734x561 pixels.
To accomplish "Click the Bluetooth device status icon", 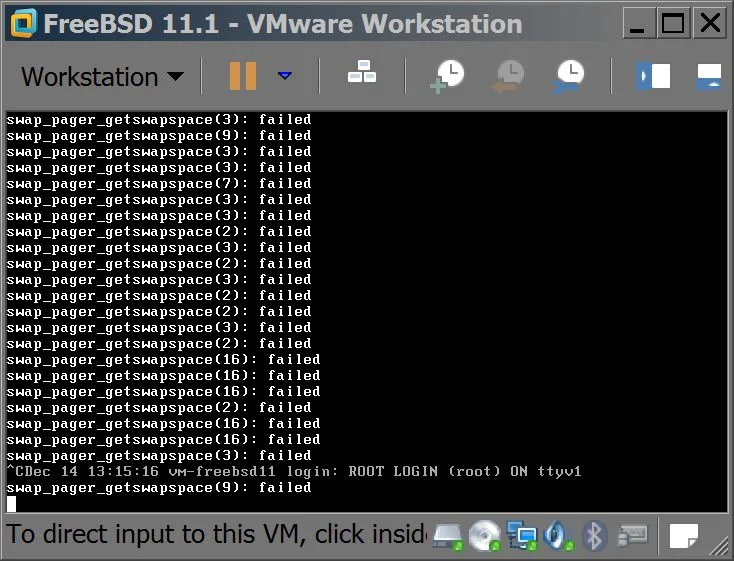I will click(x=595, y=535).
